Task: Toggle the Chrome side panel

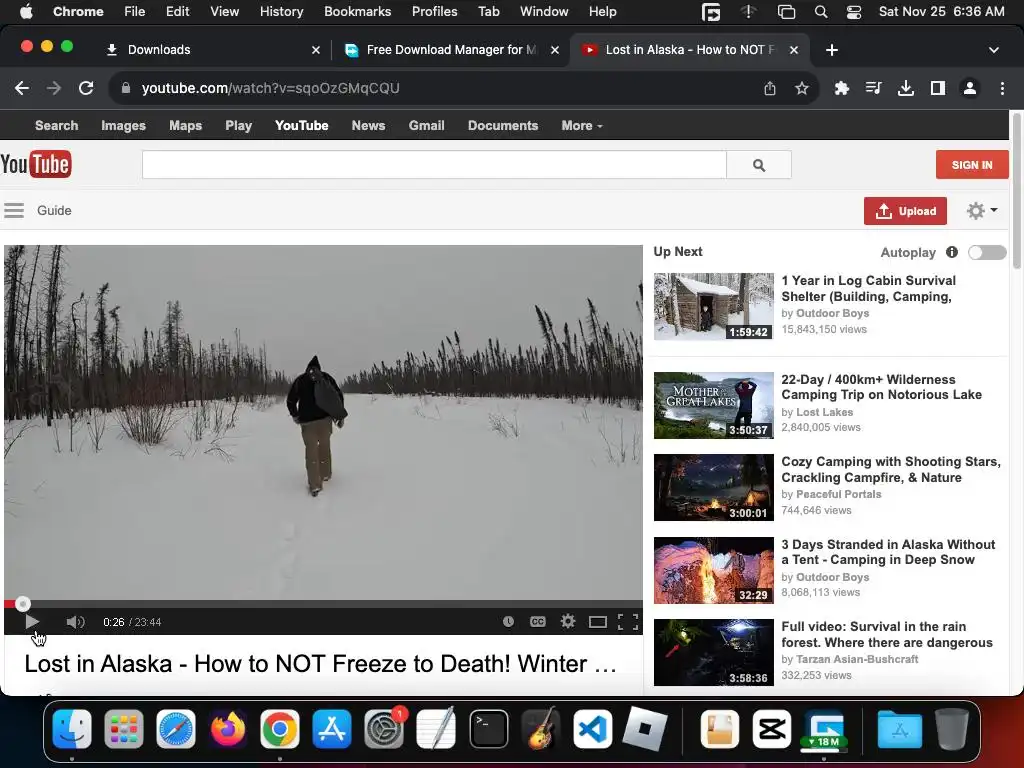Action: point(937,88)
